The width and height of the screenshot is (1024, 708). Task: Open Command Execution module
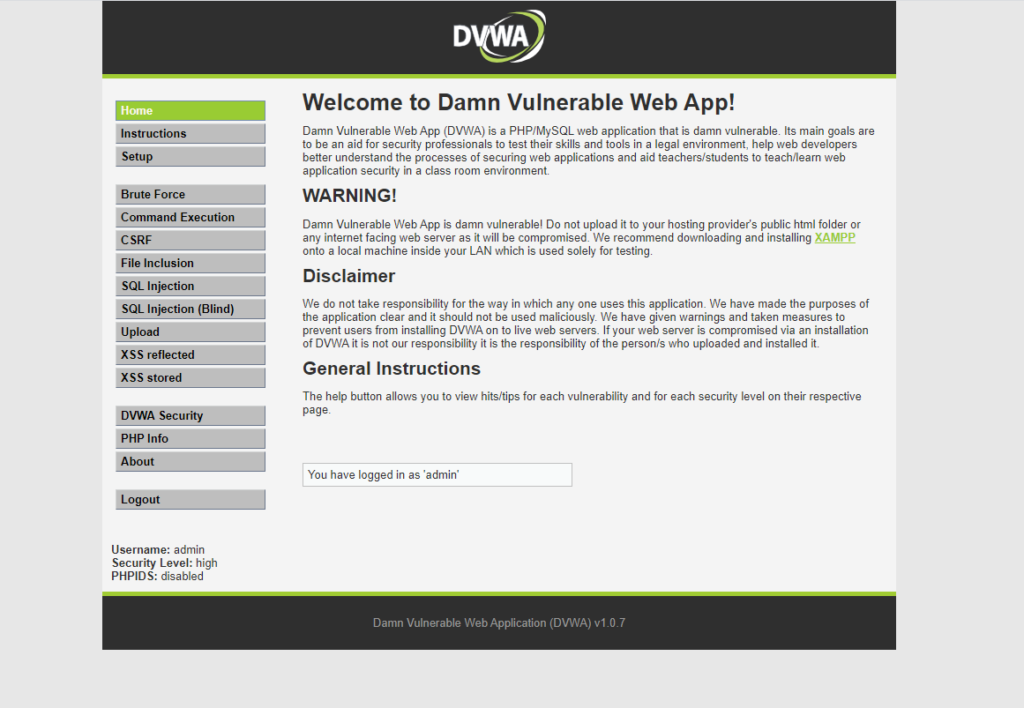190,217
